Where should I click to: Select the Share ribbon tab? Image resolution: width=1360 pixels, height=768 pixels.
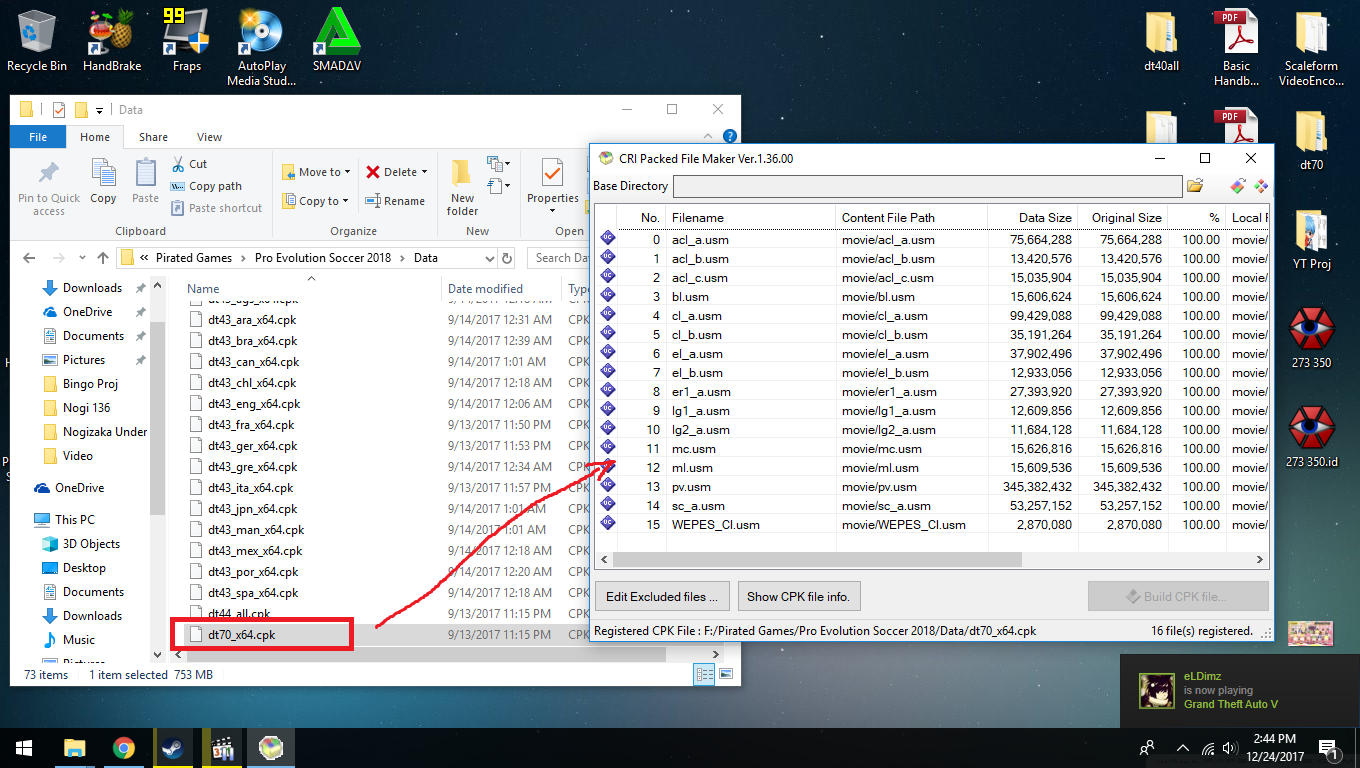[153, 137]
